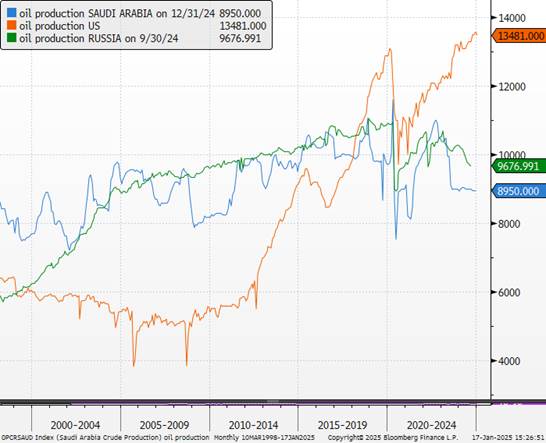Select 'oil production RUSSIA on 9/30/24' legend text

(x=99, y=38)
